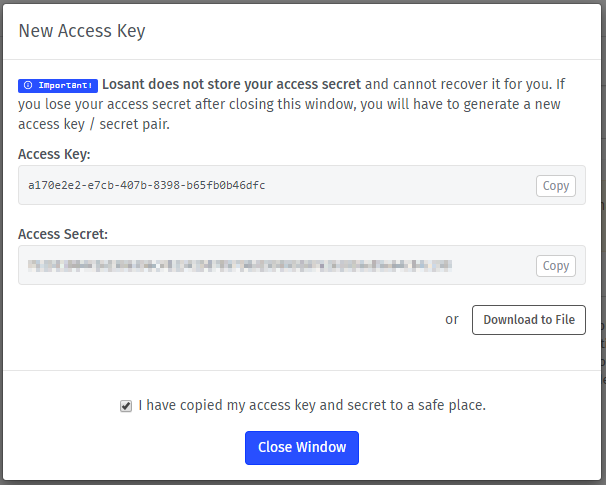
Task: Click the 'I have copied my access key' label
Action: click(312, 405)
